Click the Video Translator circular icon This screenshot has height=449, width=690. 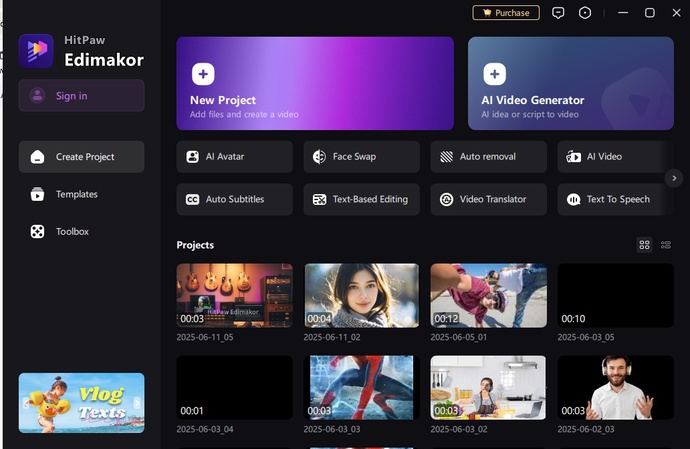pyautogui.click(x=447, y=199)
